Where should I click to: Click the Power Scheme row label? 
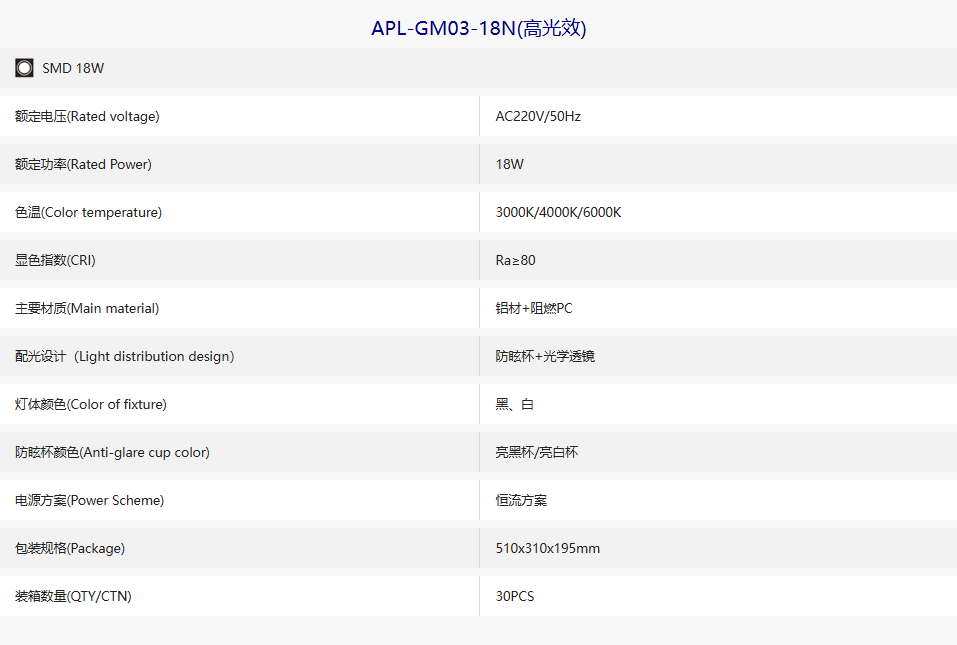point(90,500)
